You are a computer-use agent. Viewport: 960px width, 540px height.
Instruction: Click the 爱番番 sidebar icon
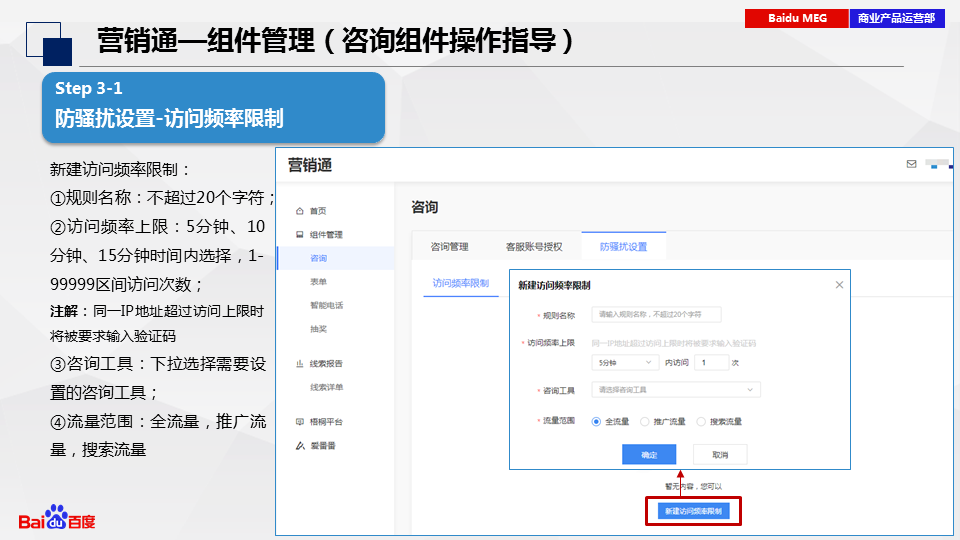click(300, 446)
